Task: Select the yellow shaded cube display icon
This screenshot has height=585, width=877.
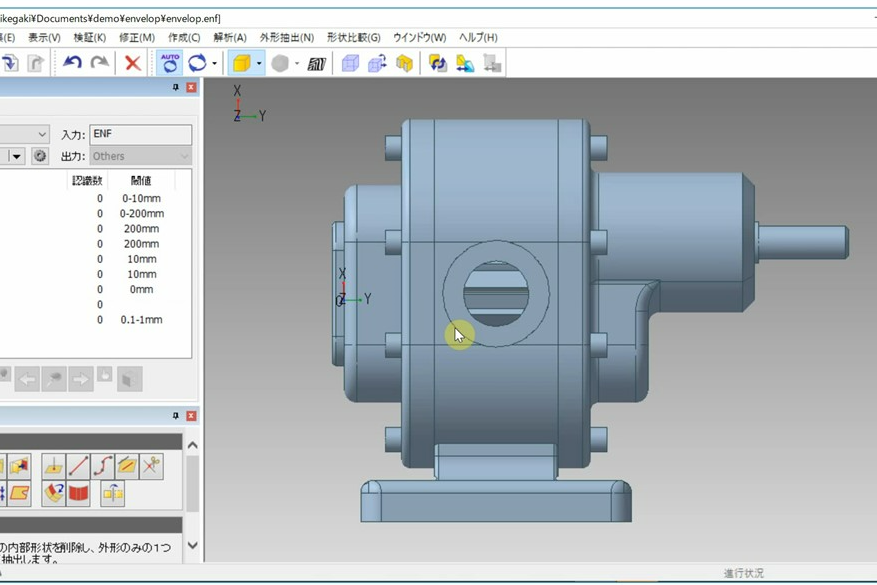Action: coord(240,63)
